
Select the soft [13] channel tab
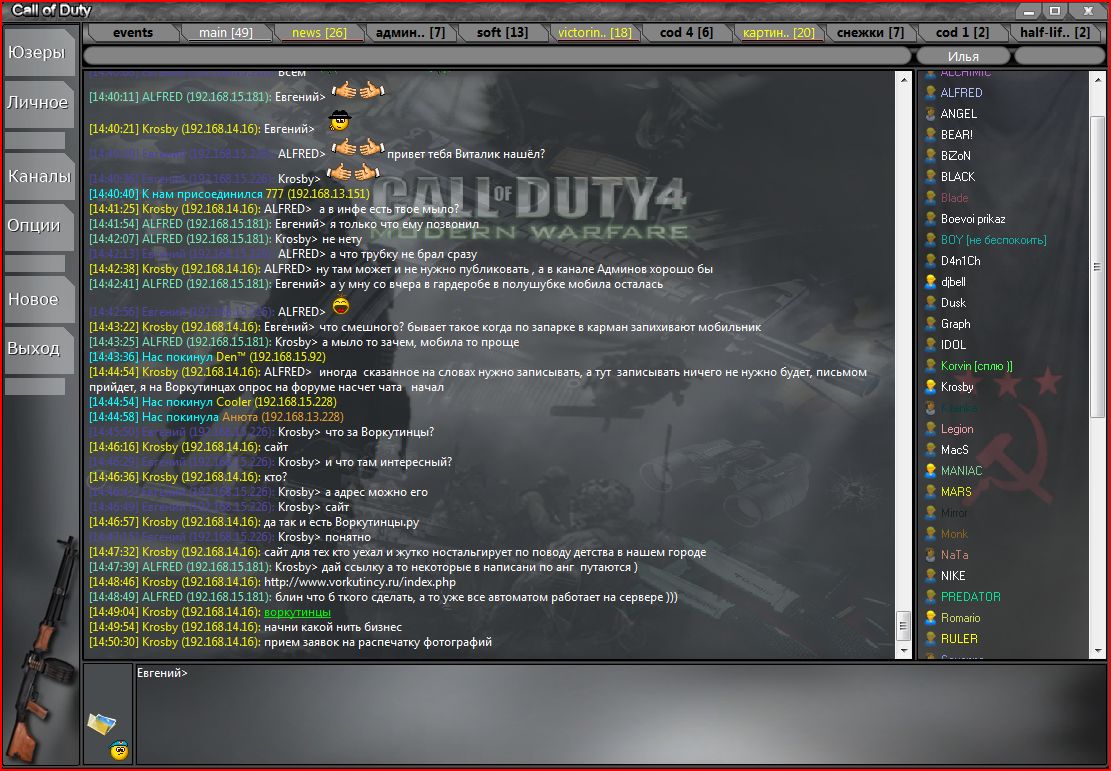502,33
